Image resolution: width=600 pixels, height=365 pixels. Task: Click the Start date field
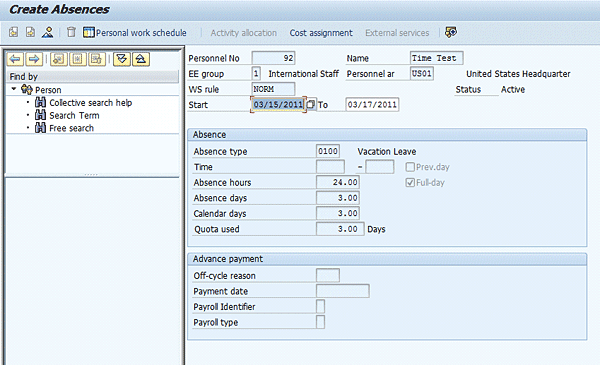click(279, 104)
